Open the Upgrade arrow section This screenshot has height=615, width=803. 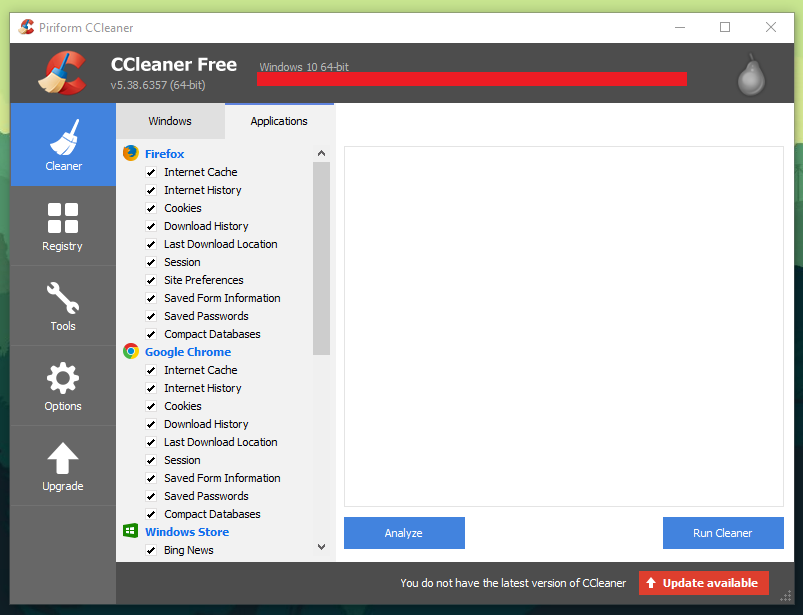(63, 465)
